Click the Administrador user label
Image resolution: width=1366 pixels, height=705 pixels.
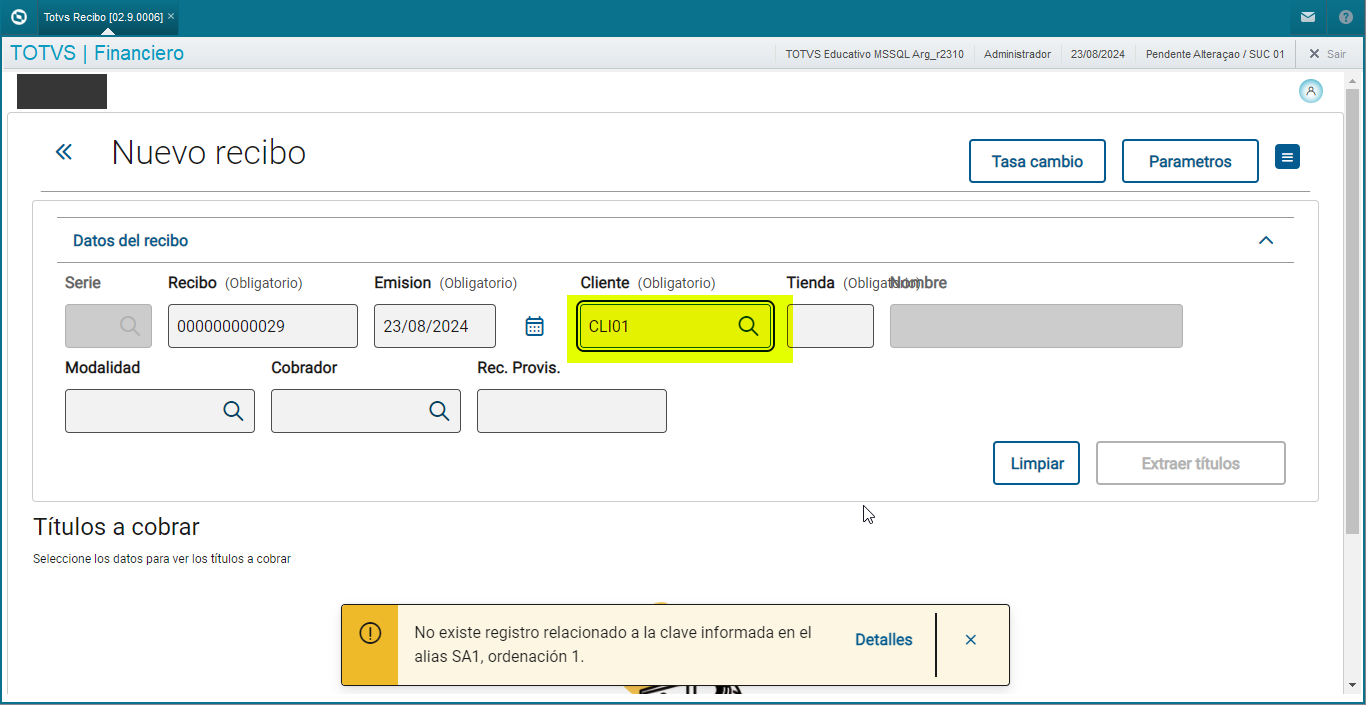click(1017, 54)
